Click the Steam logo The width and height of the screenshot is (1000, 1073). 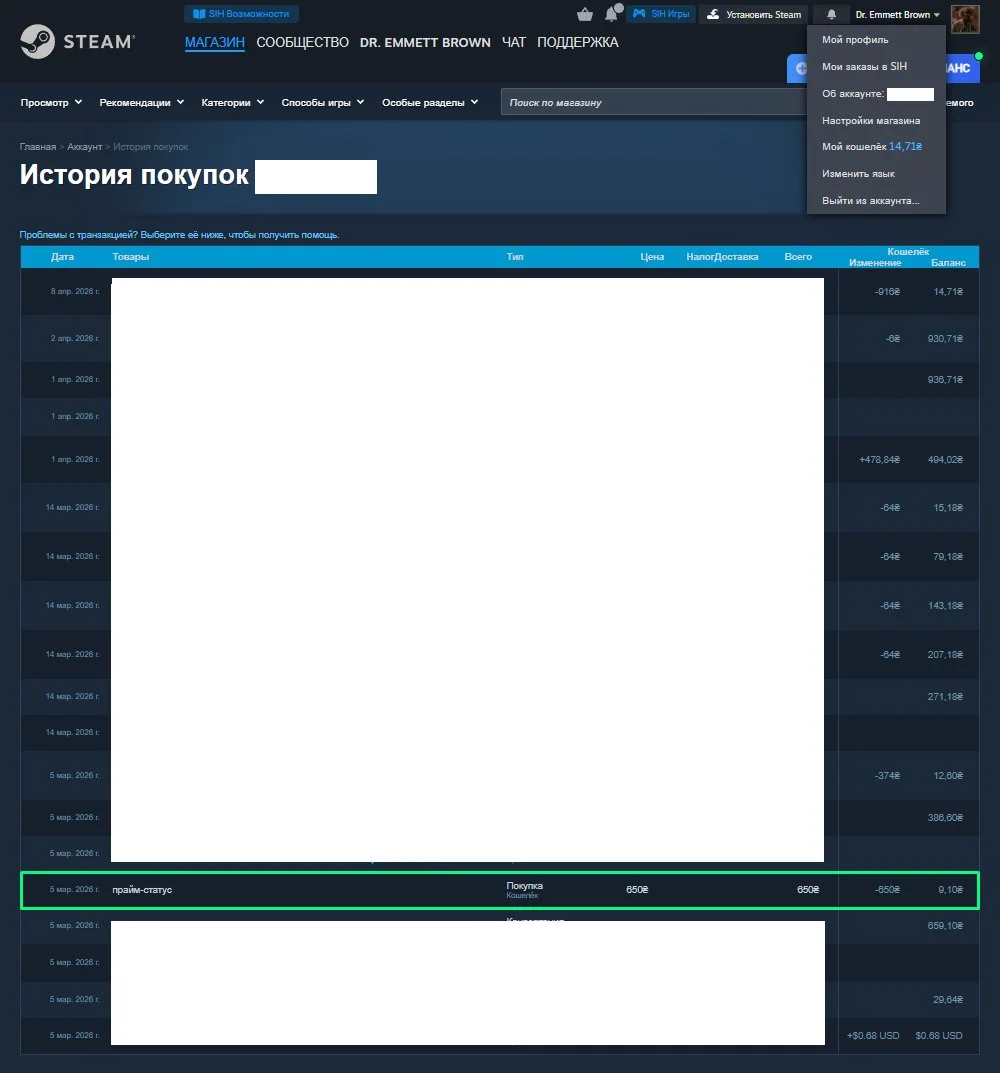77,42
